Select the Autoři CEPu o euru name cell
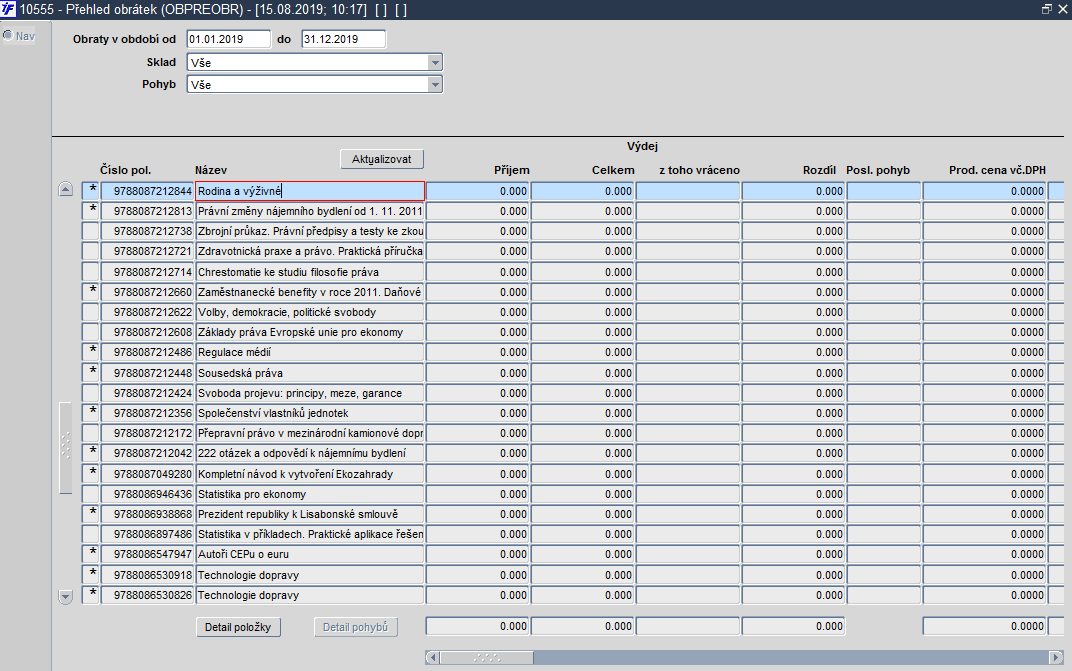The width and height of the screenshot is (1072, 671). pyautogui.click(x=310, y=555)
